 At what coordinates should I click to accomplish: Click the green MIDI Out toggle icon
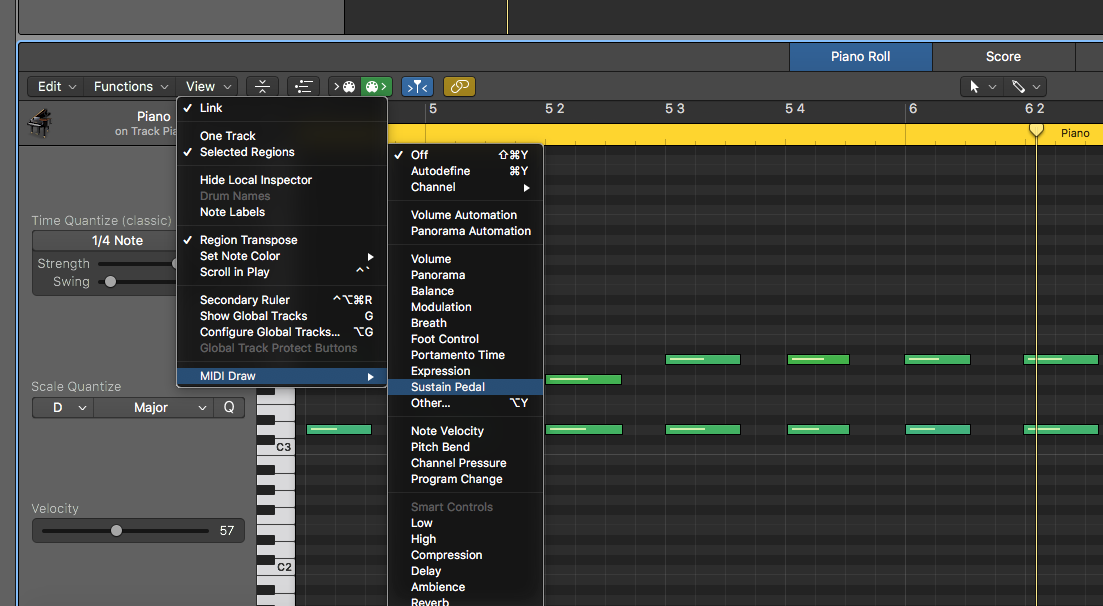point(375,86)
